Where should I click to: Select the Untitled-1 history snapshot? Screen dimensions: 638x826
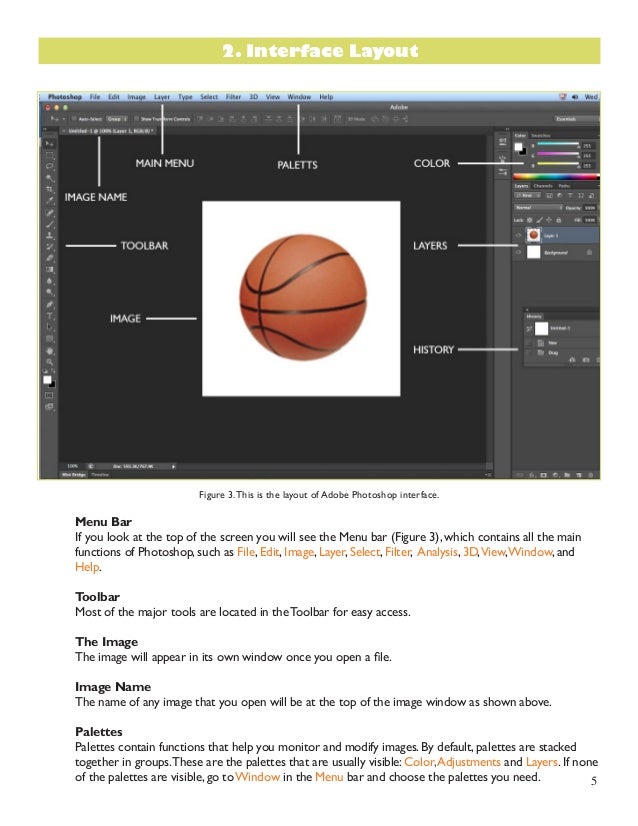(562, 329)
